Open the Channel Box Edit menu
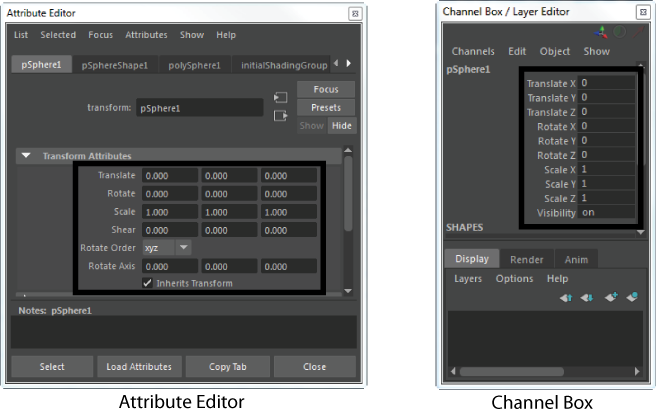The height and width of the screenshot is (414, 656). click(517, 51)
